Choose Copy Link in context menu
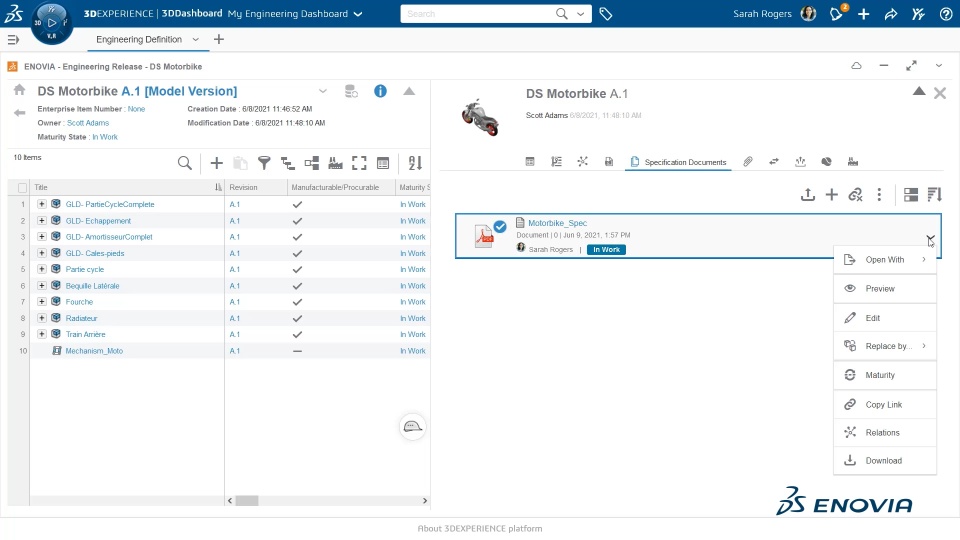Image resolution: width=960 pixels, height=540 pixels. coord(885,404)
